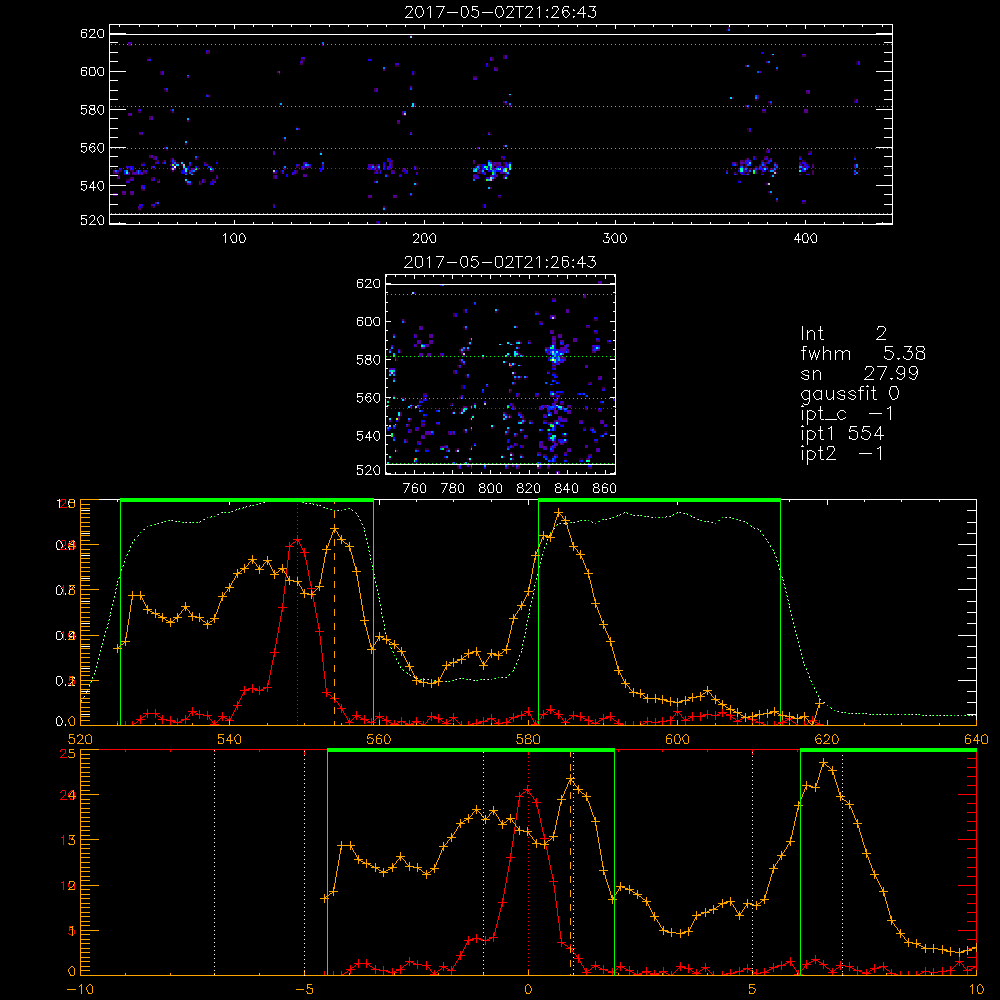
Task: Click the 300 x-axis label on the top plot
Action: 615,239
